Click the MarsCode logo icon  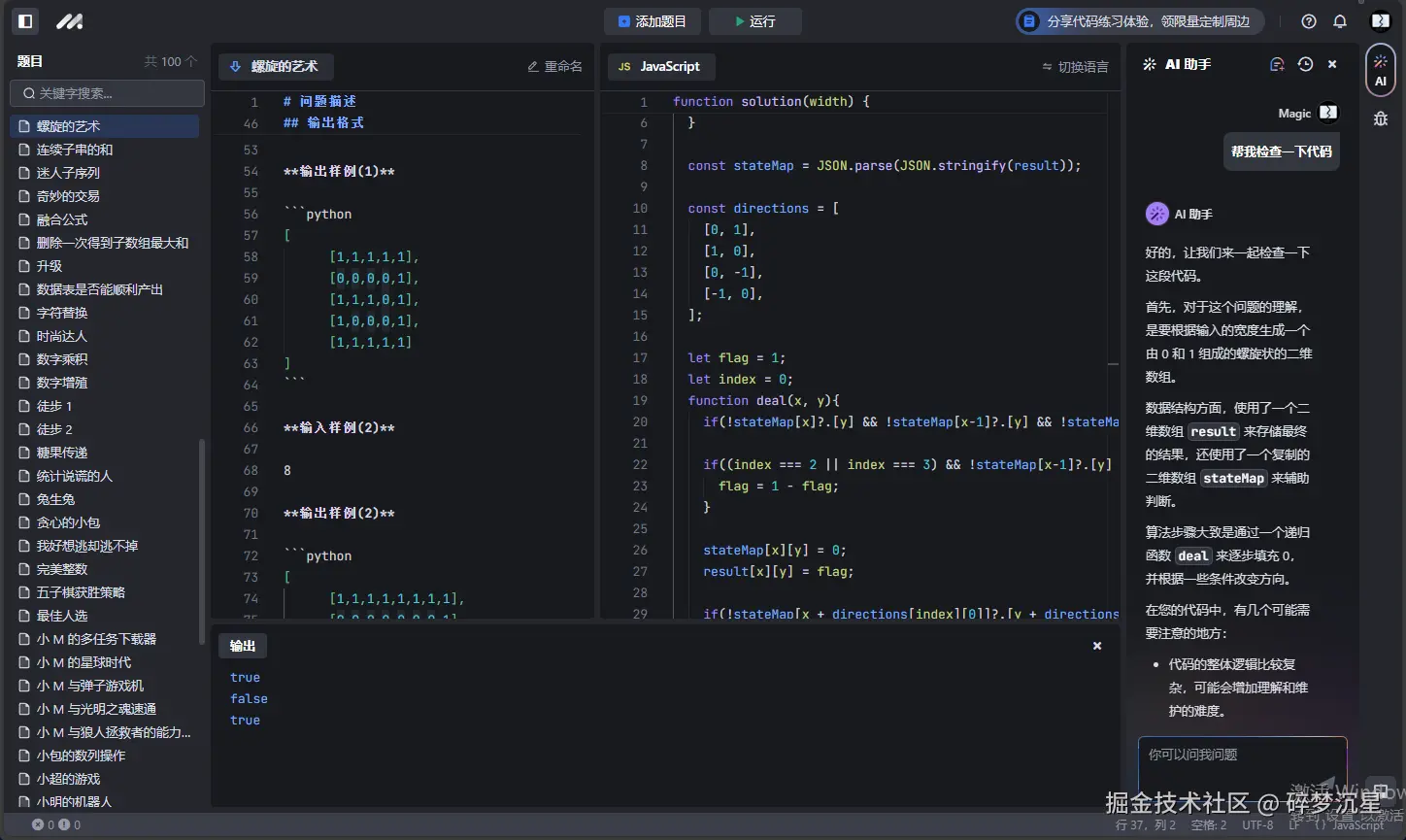click(69, 21)
